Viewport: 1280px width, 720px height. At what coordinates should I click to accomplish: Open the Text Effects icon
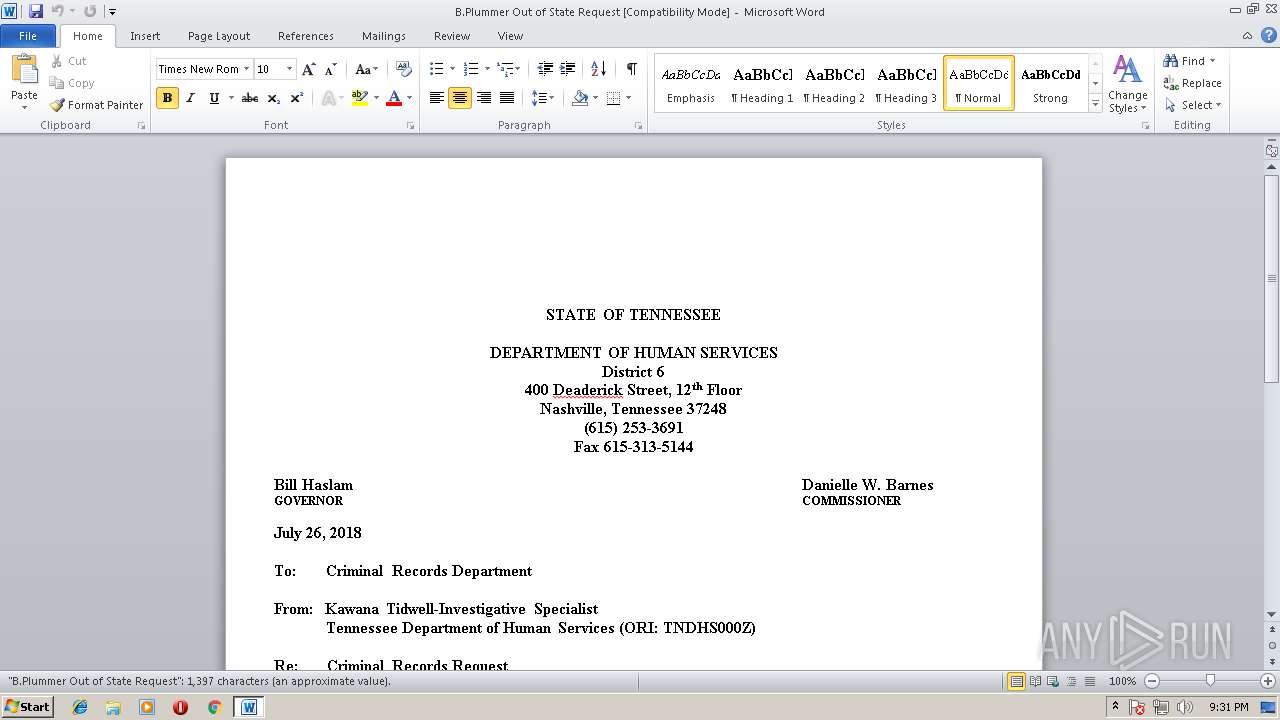coord(328,98)
